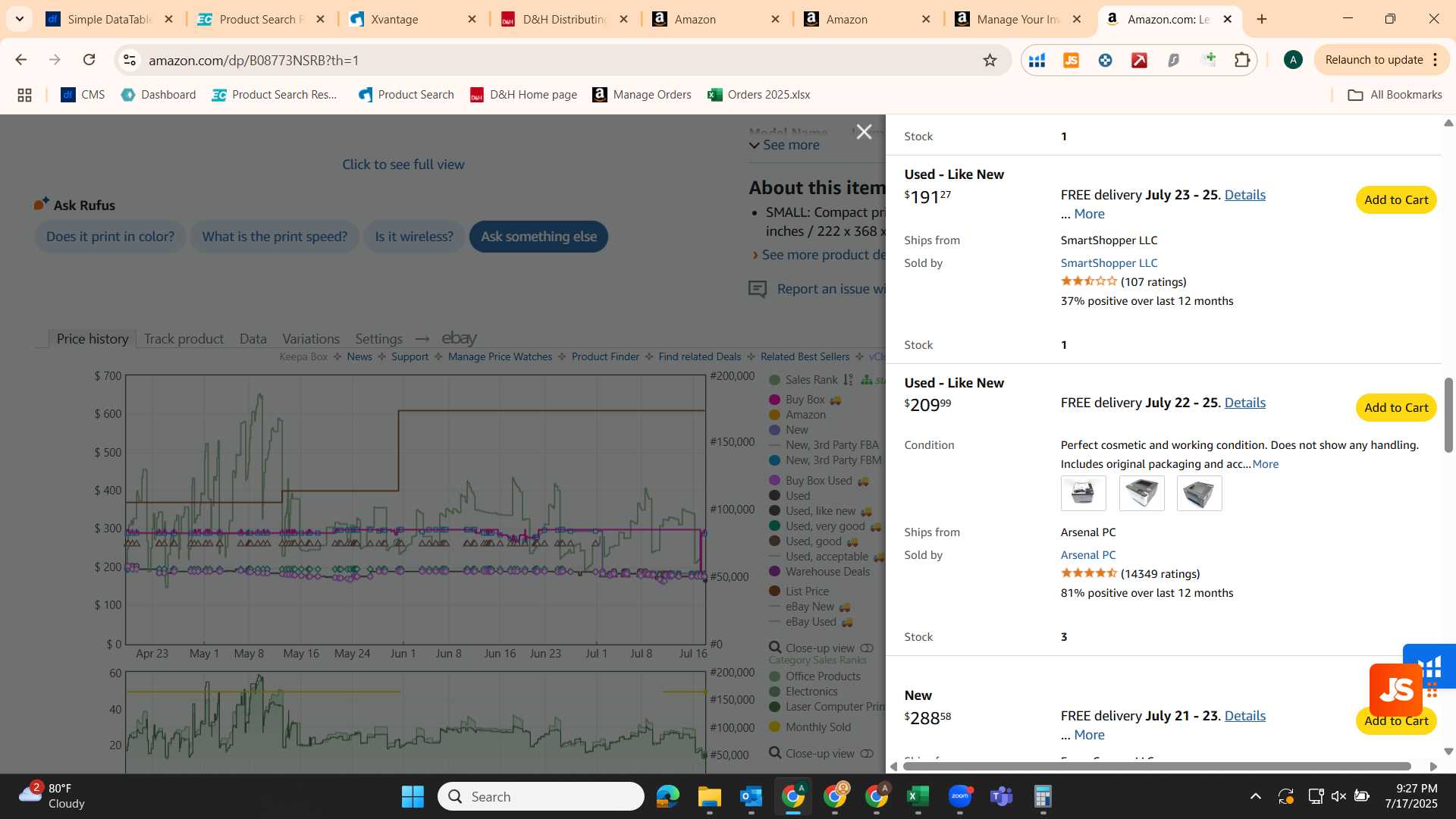Toggle Amazon price legend entry
The height and width of the screenshot is (819, 1456).
pyautogui.click(x=797, y=415)
